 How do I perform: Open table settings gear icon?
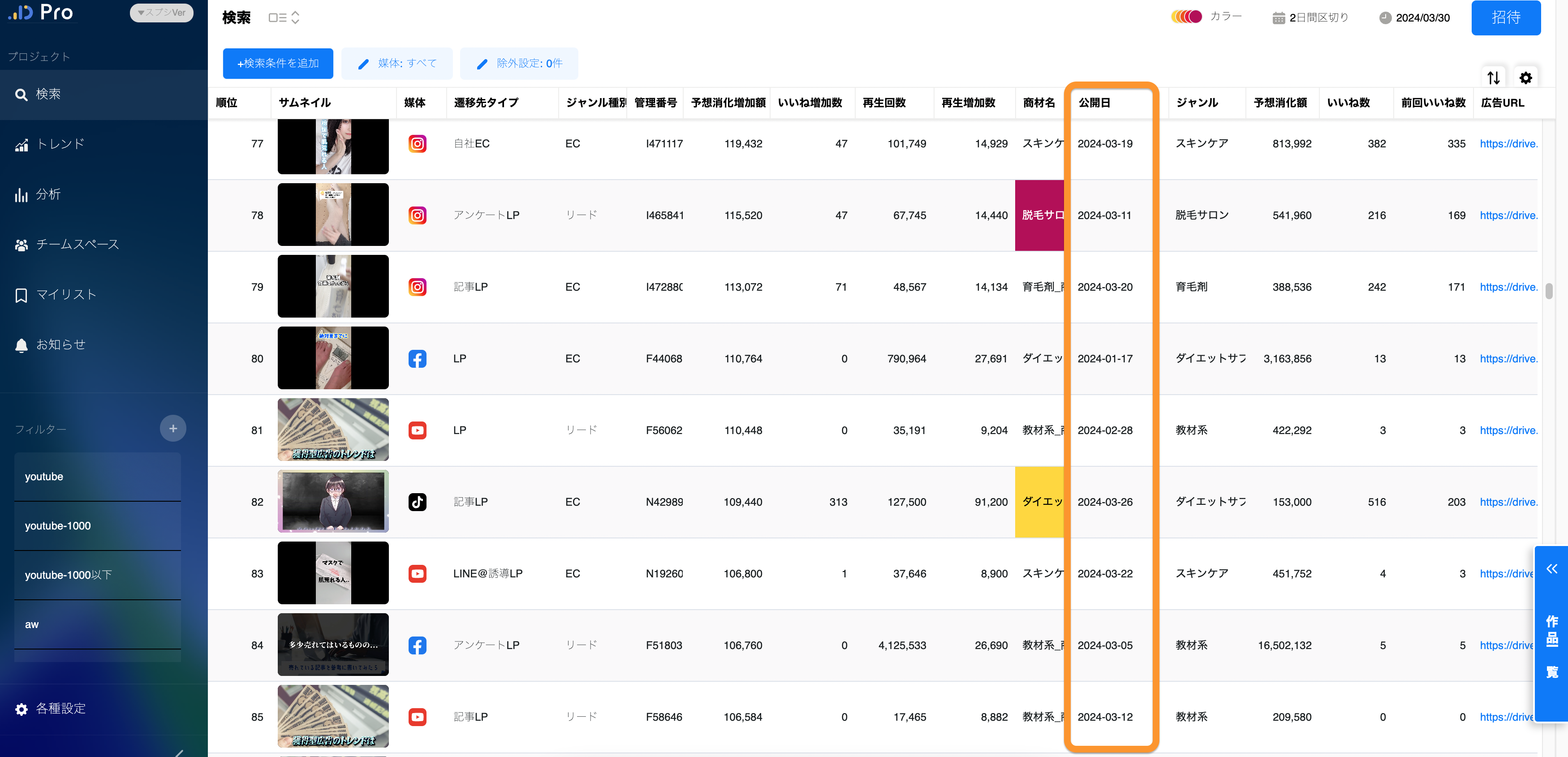tap(1525, 77)
